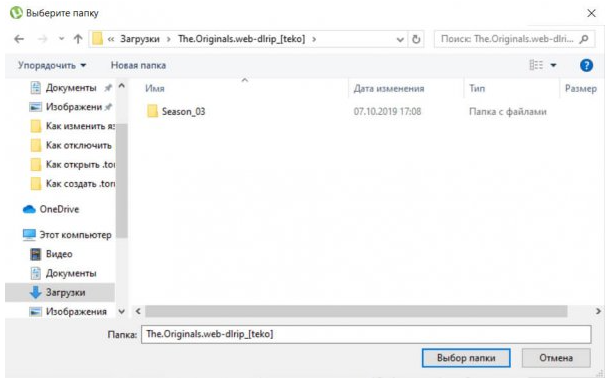Create a new folder with Новая папка
This screenshot has height=379, width=612.
pyautogui.click(x=138, y=66)
